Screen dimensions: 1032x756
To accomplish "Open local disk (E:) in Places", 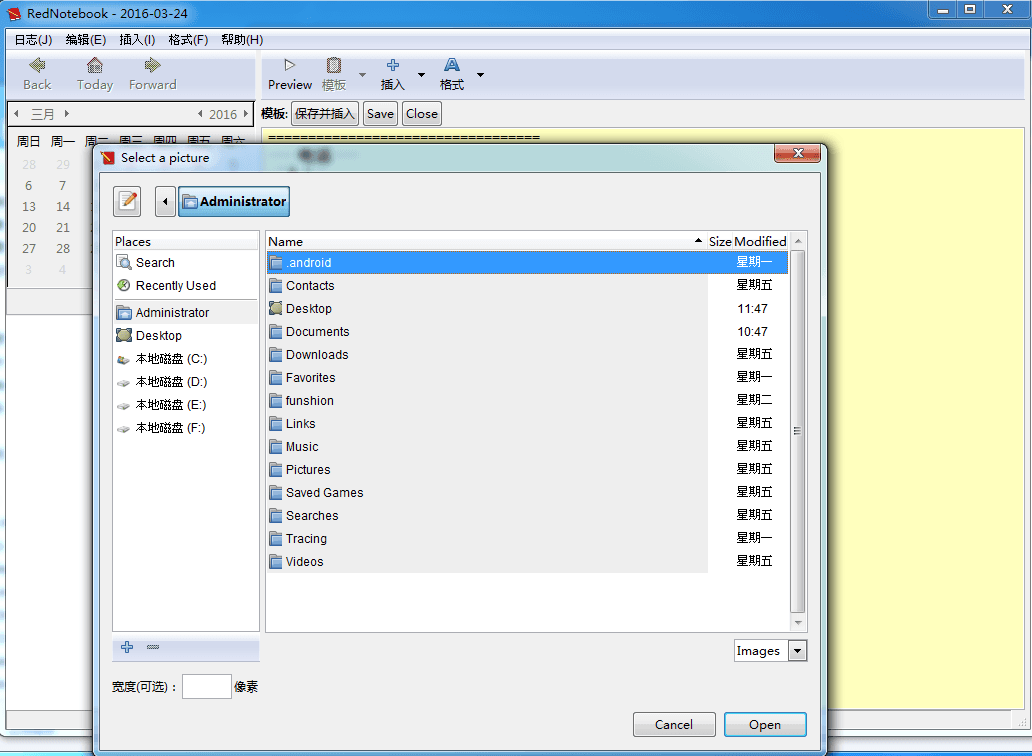I will 186,405.
